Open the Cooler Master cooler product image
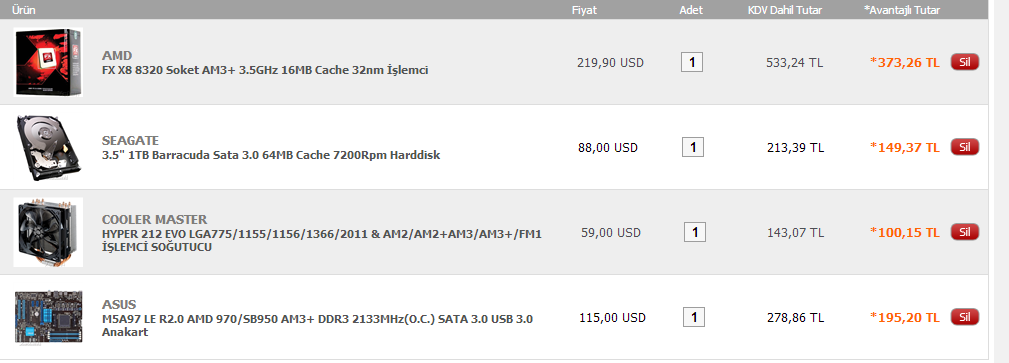The image size is (1009, 363). click(48, 232)
